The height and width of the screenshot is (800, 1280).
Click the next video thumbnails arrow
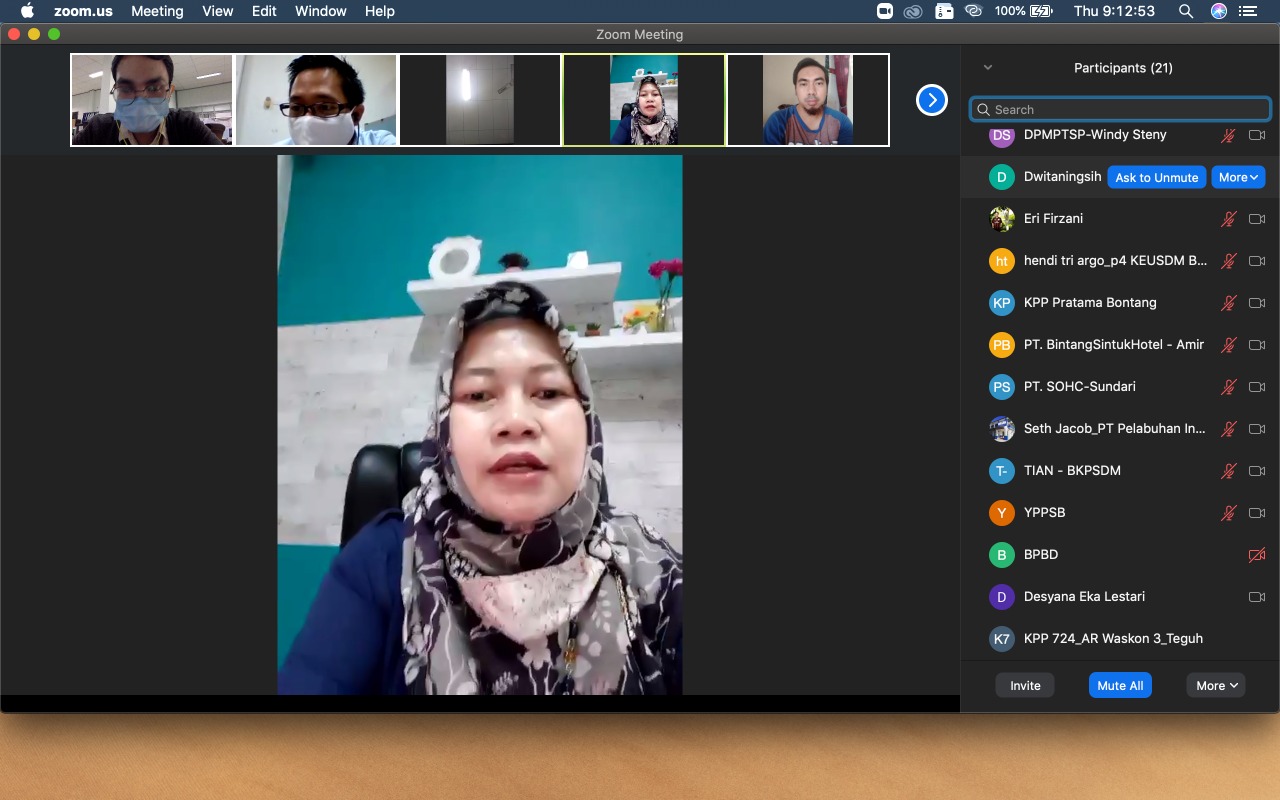click(x=931, y=100)
